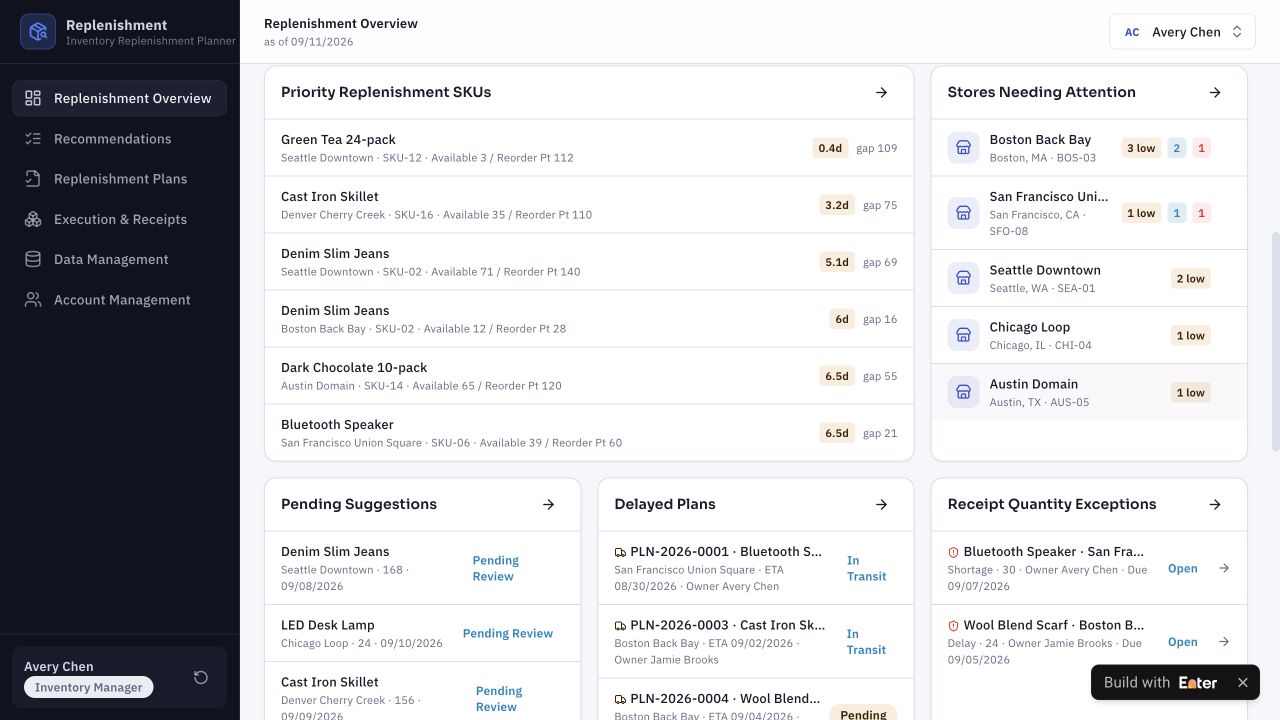Viewport: 1280px width, 720px height.
Task: Navigate to Execution & Receipts
Action: 120,219
